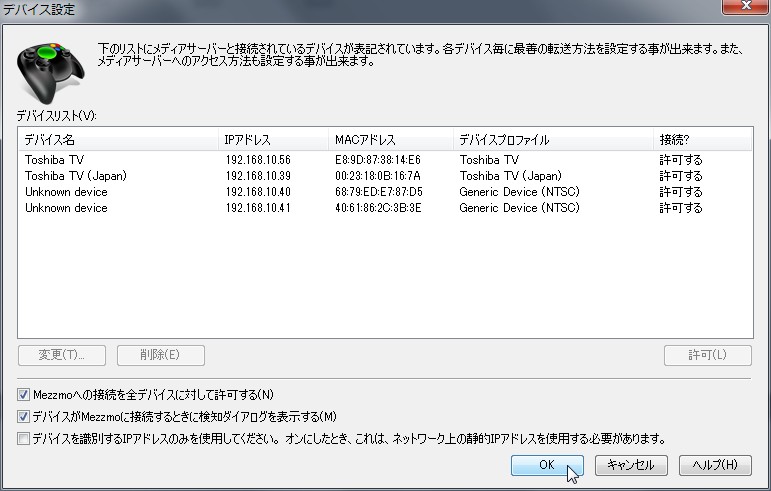Click 許可する status for 192.168.10.40 row
The height and width of the screenshot is (491, 771).
tap(681, 192)
